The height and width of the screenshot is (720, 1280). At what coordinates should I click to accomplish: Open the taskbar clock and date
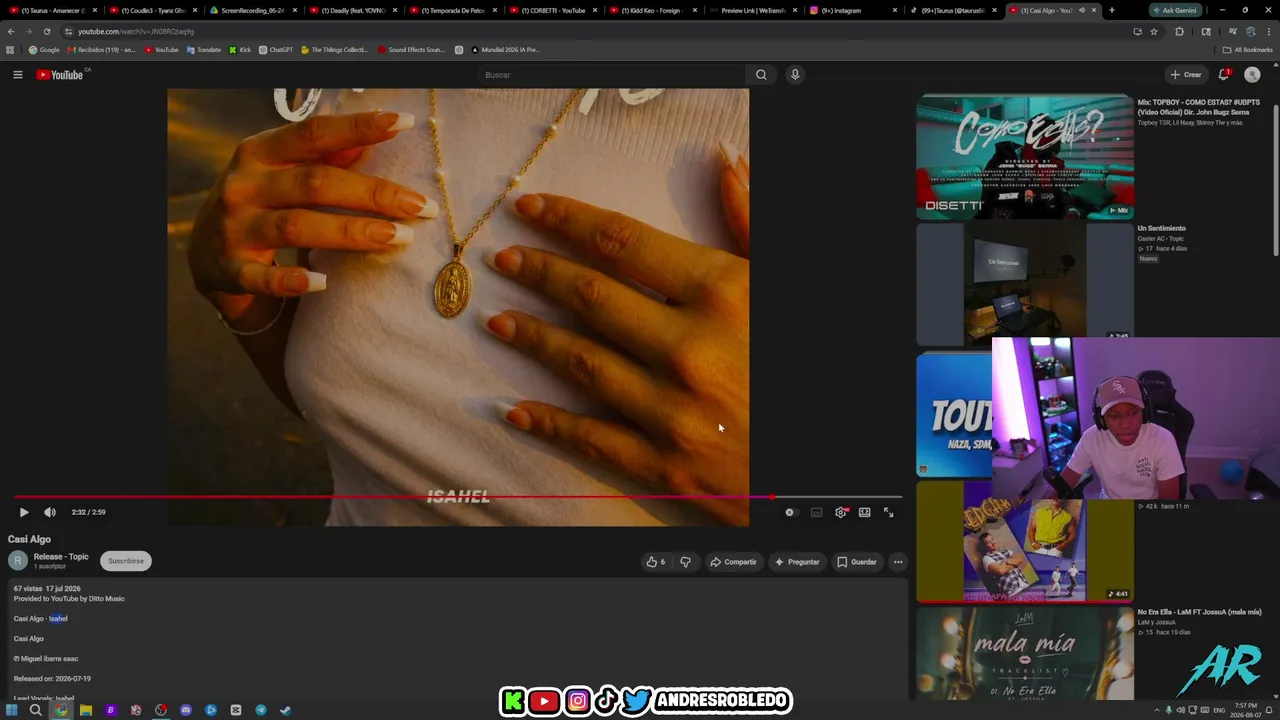[1246, 710]
